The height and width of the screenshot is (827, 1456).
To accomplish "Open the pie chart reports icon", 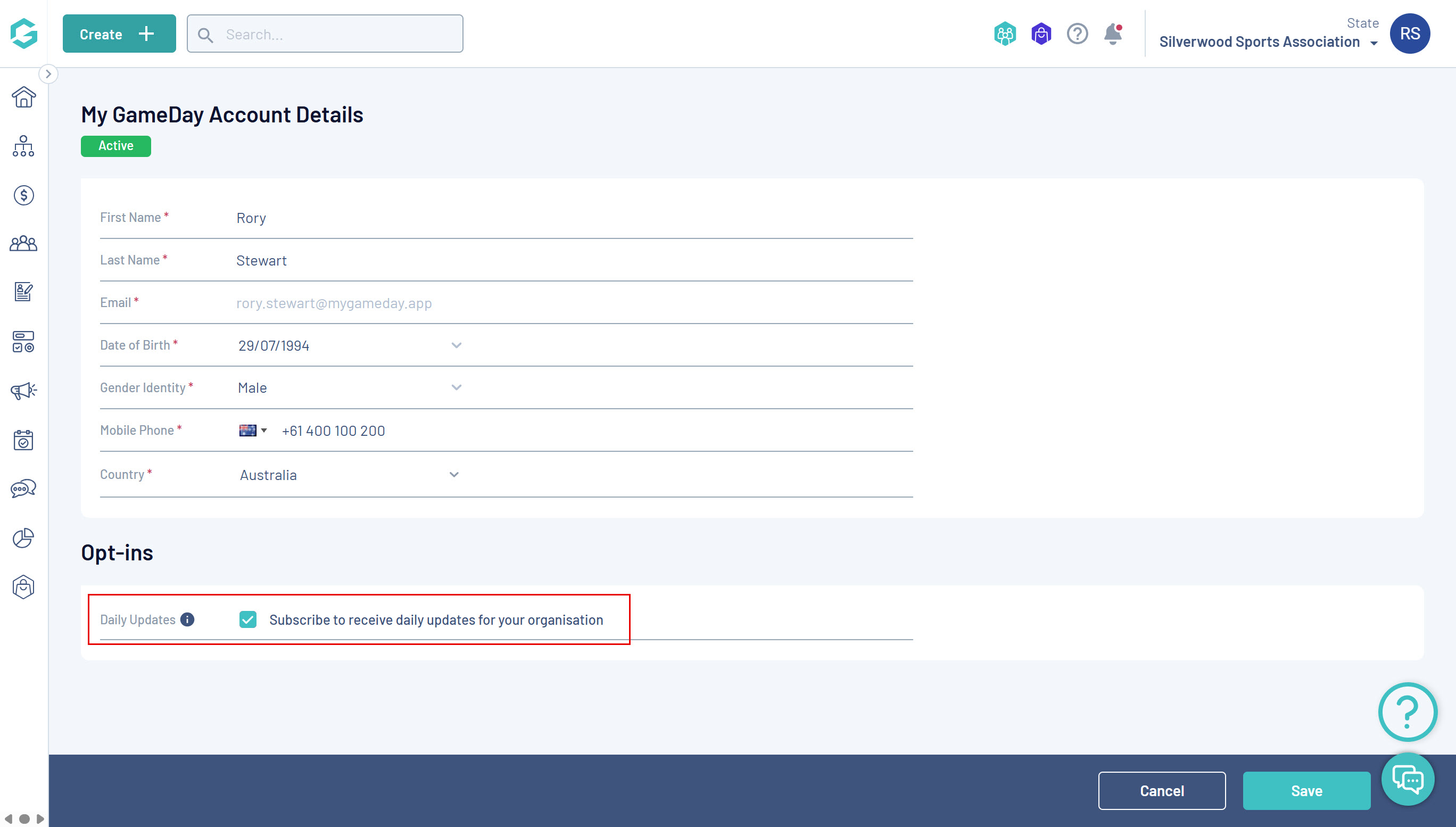I will click(23, 538).
